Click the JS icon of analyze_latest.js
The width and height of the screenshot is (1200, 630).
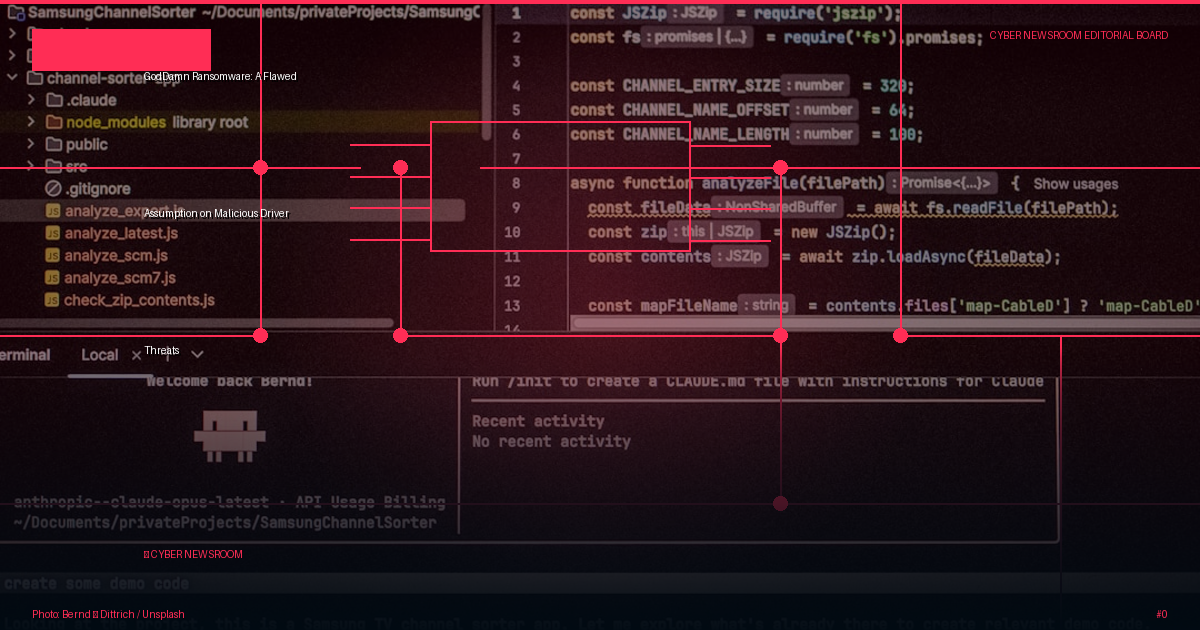54,233
